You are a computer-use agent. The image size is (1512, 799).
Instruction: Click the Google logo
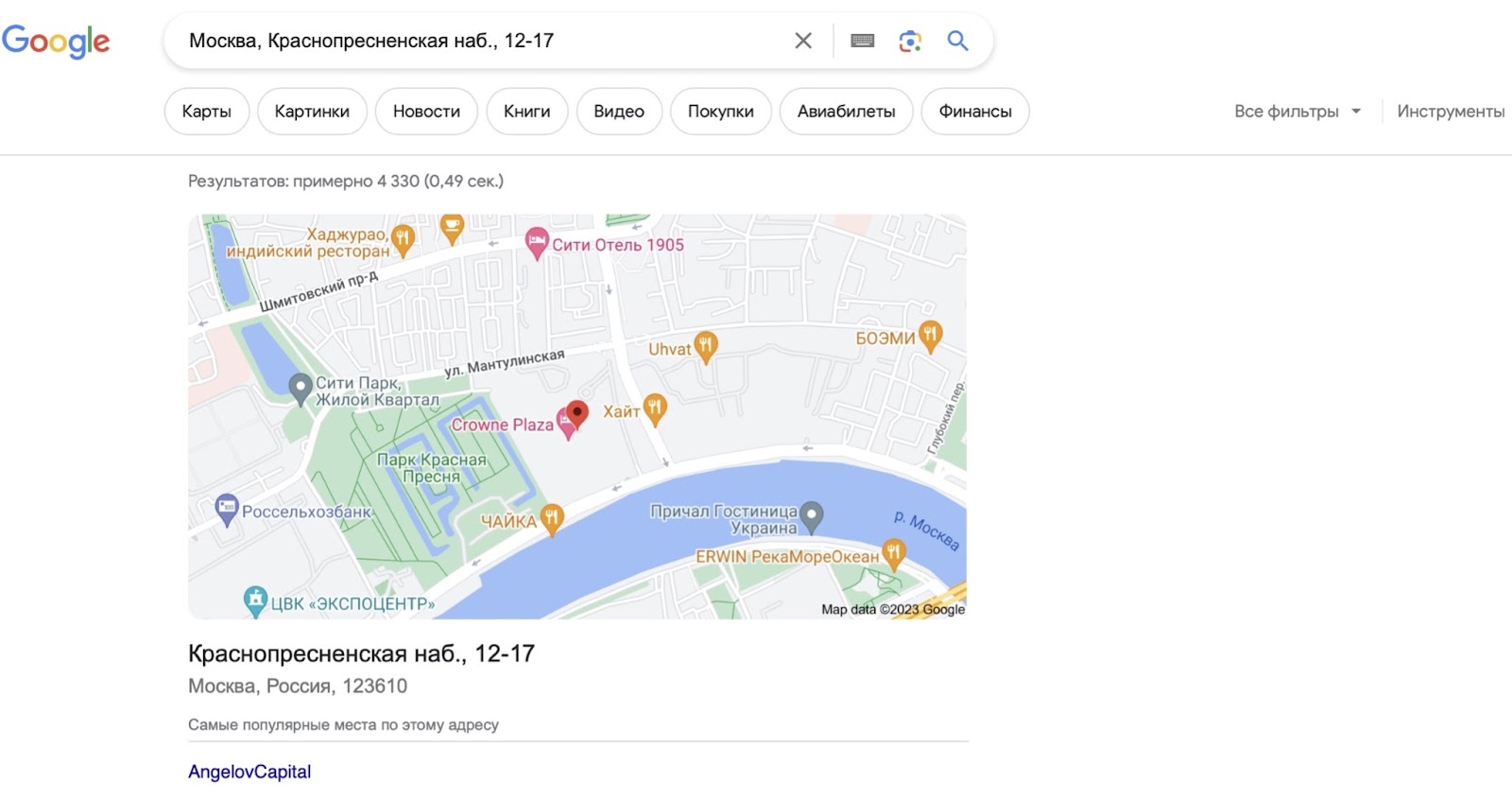[x=56, y=42]
